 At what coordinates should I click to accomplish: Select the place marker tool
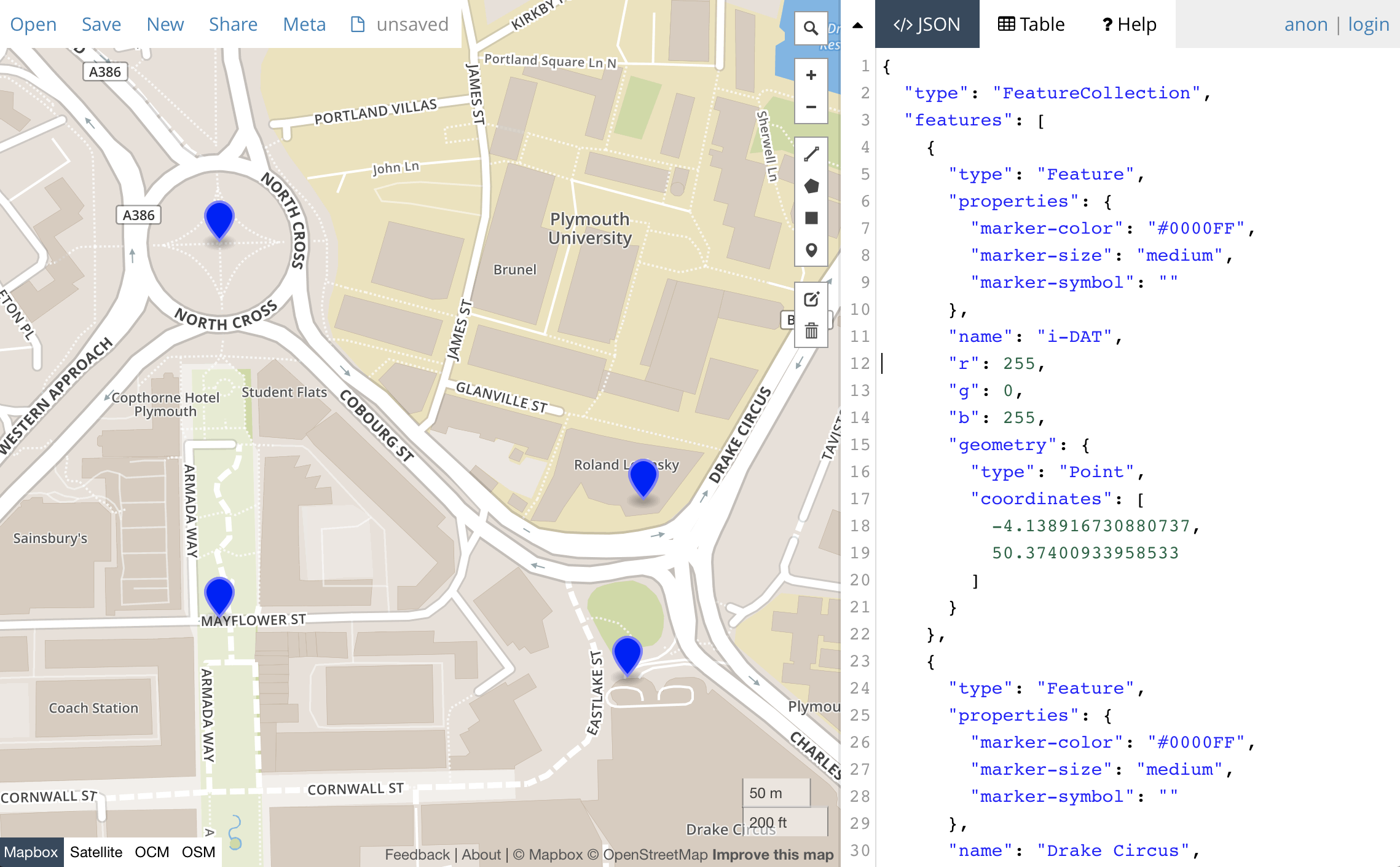(x=811, y=250)
